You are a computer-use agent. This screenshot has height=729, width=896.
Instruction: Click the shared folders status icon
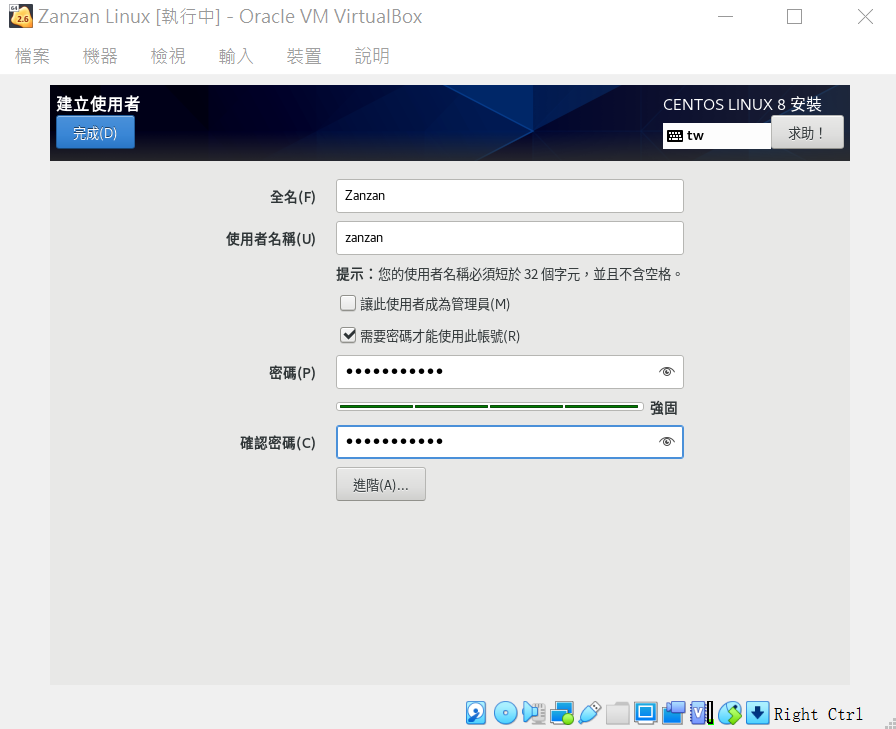618,713
